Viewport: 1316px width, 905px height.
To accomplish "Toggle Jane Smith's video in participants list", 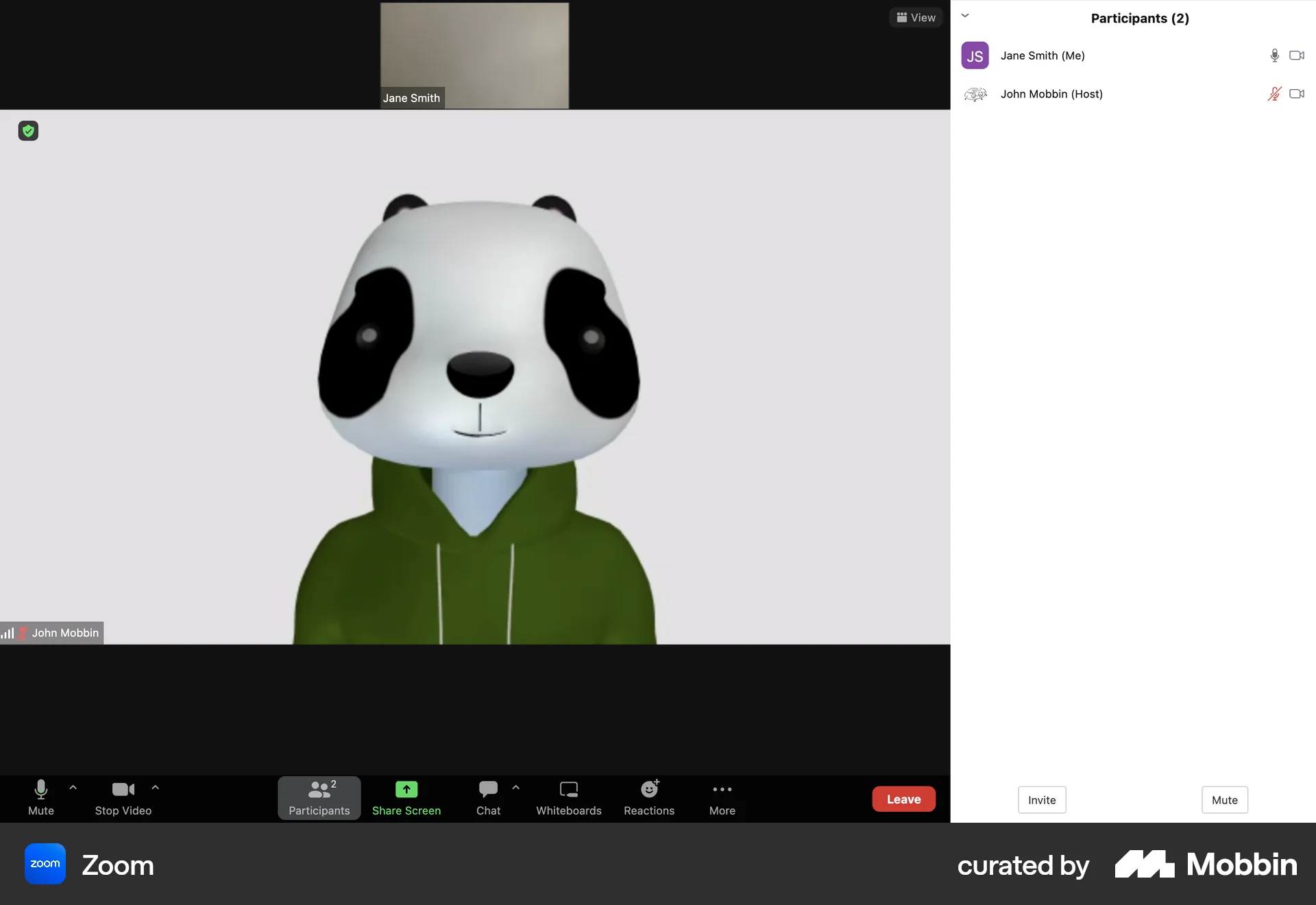I will [1295, 55].
